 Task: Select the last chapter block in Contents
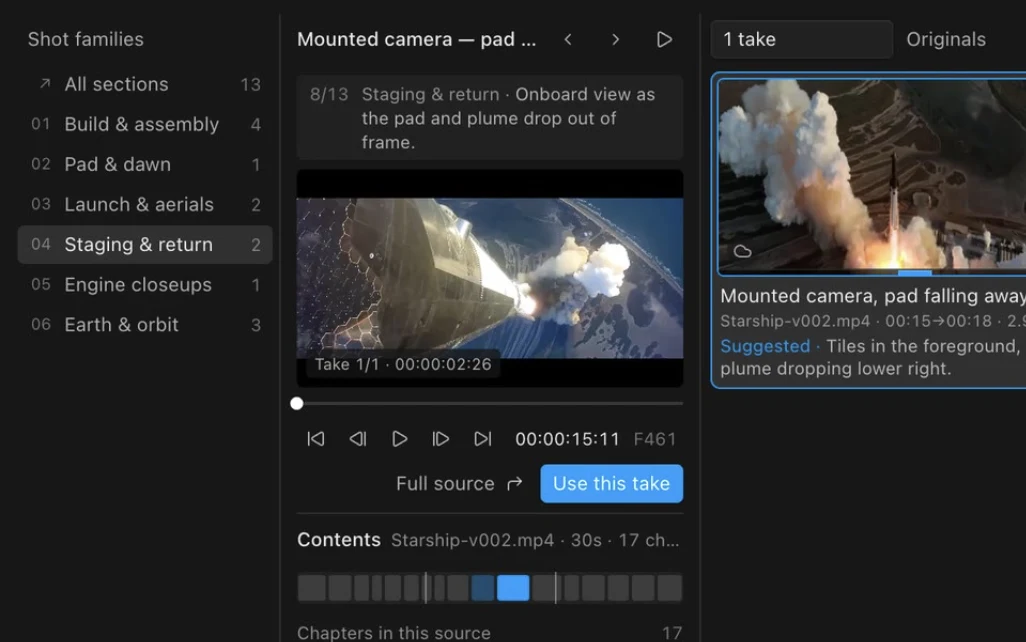tap(669, 588)
